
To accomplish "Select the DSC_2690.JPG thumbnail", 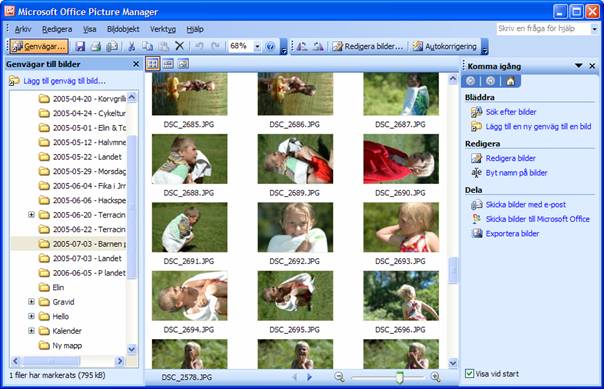I will tap(401, 159).
